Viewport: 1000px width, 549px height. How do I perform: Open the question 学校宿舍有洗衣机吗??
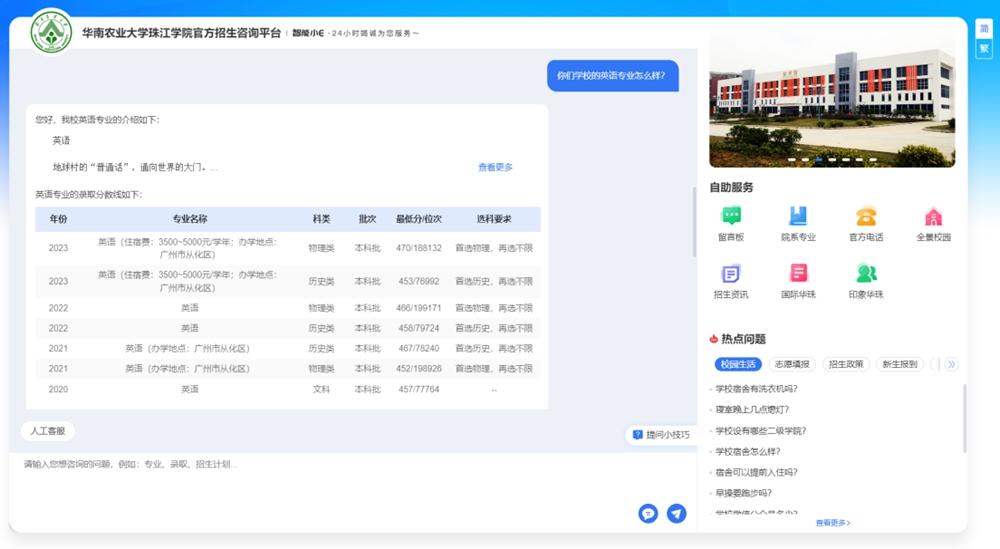[757, 389]
